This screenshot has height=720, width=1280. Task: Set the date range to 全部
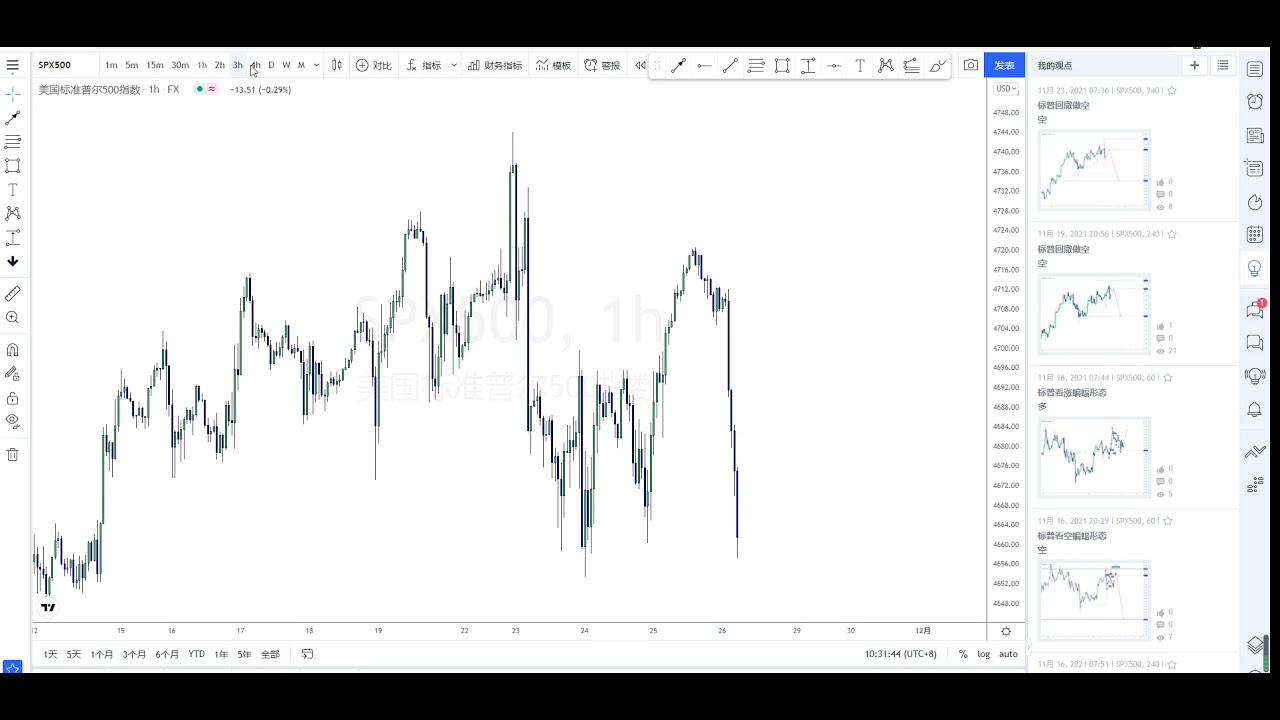pyautogui.click(x=270, y=654)
